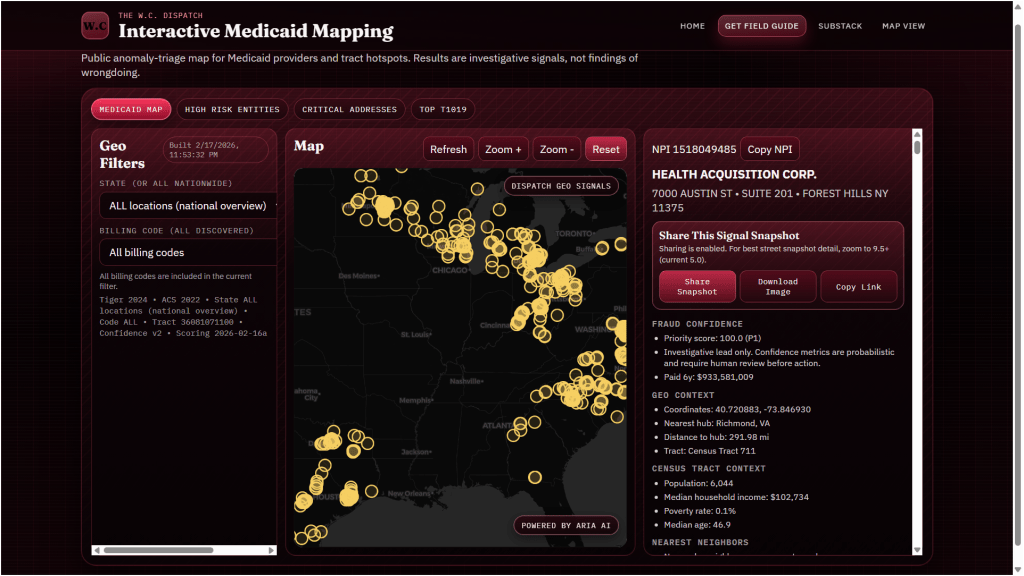The image size is (1024, 576).
Task: Click the W.C Dispatch logo icon
Action: pyautogui.click(x=95, y=25)
